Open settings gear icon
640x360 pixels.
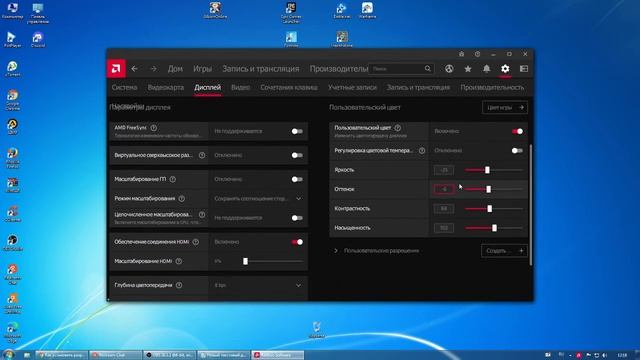505,69
